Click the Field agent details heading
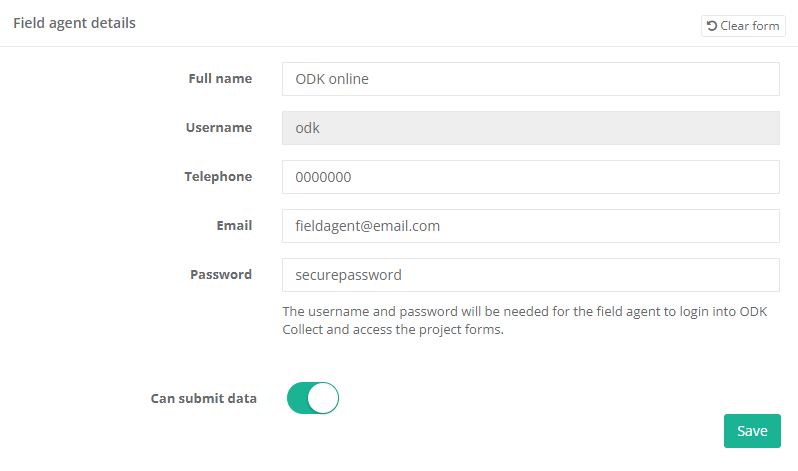Viewport: 798px width, 471px height. click(x=74, y=22)
